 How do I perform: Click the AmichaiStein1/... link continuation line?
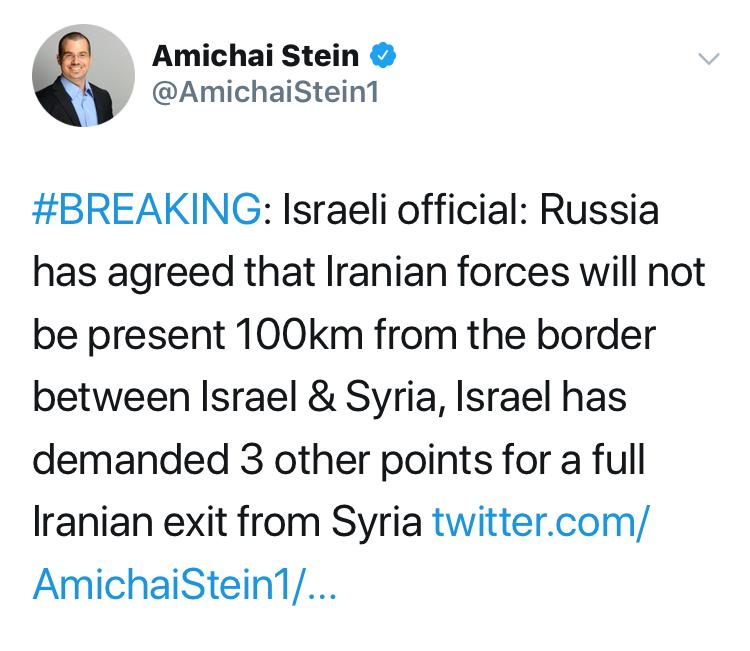pyautogui.click(x=185, y=584)
